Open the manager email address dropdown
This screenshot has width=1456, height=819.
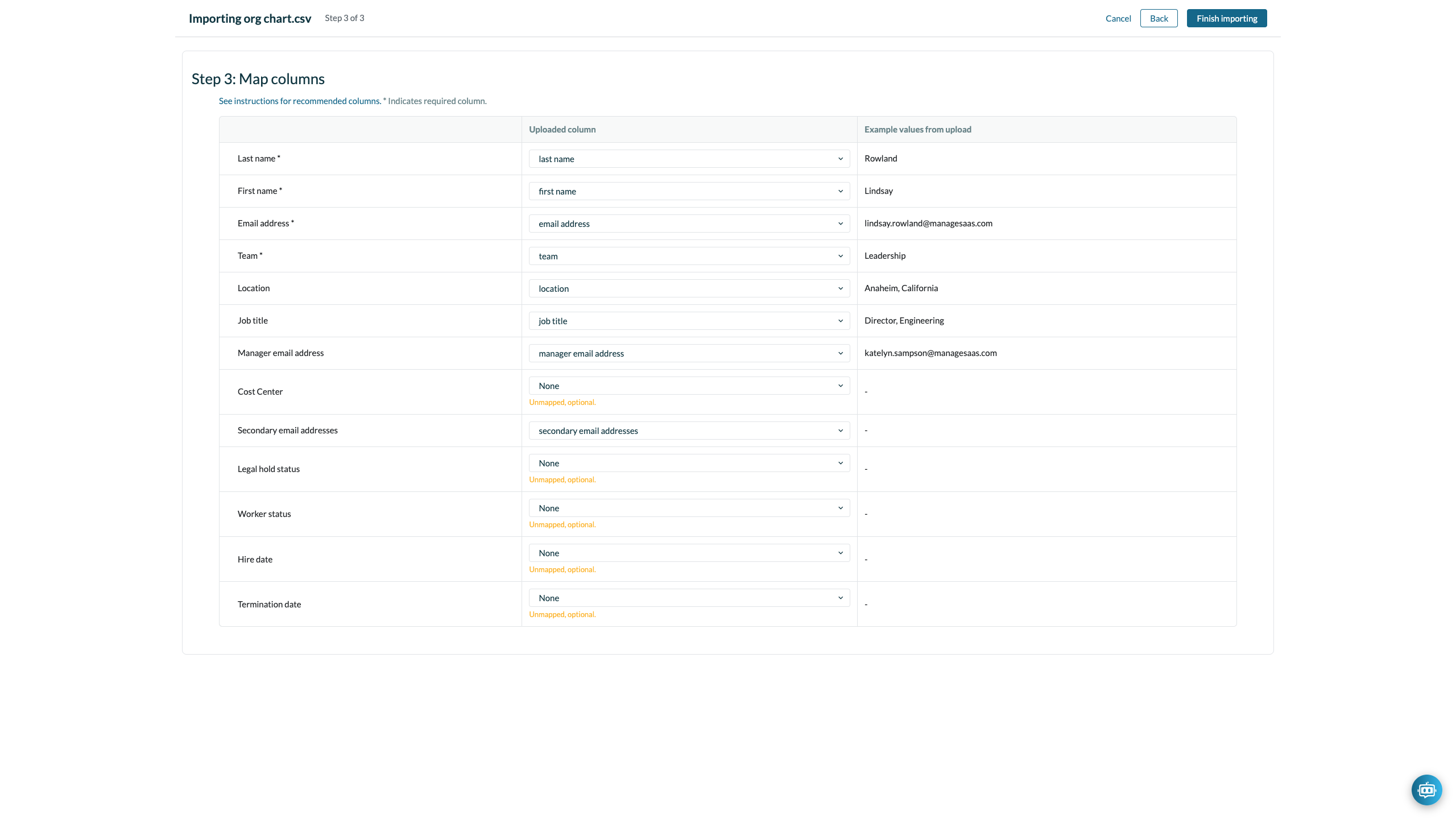688,353
